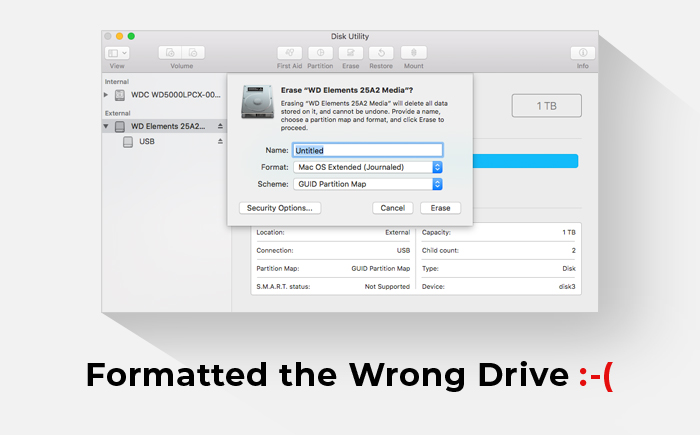
Task: Open the Scheme dropdown menu
Action: [367, 184]
